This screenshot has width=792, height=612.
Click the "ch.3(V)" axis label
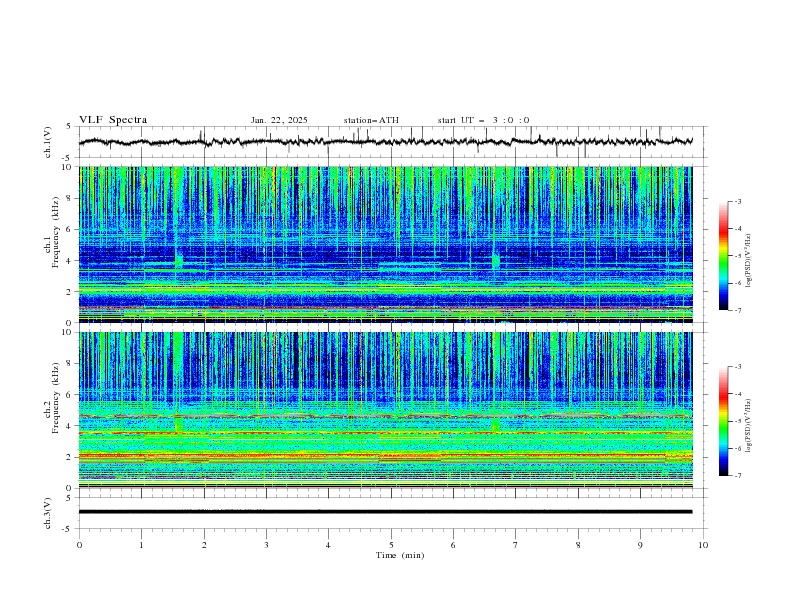[47, 513]
